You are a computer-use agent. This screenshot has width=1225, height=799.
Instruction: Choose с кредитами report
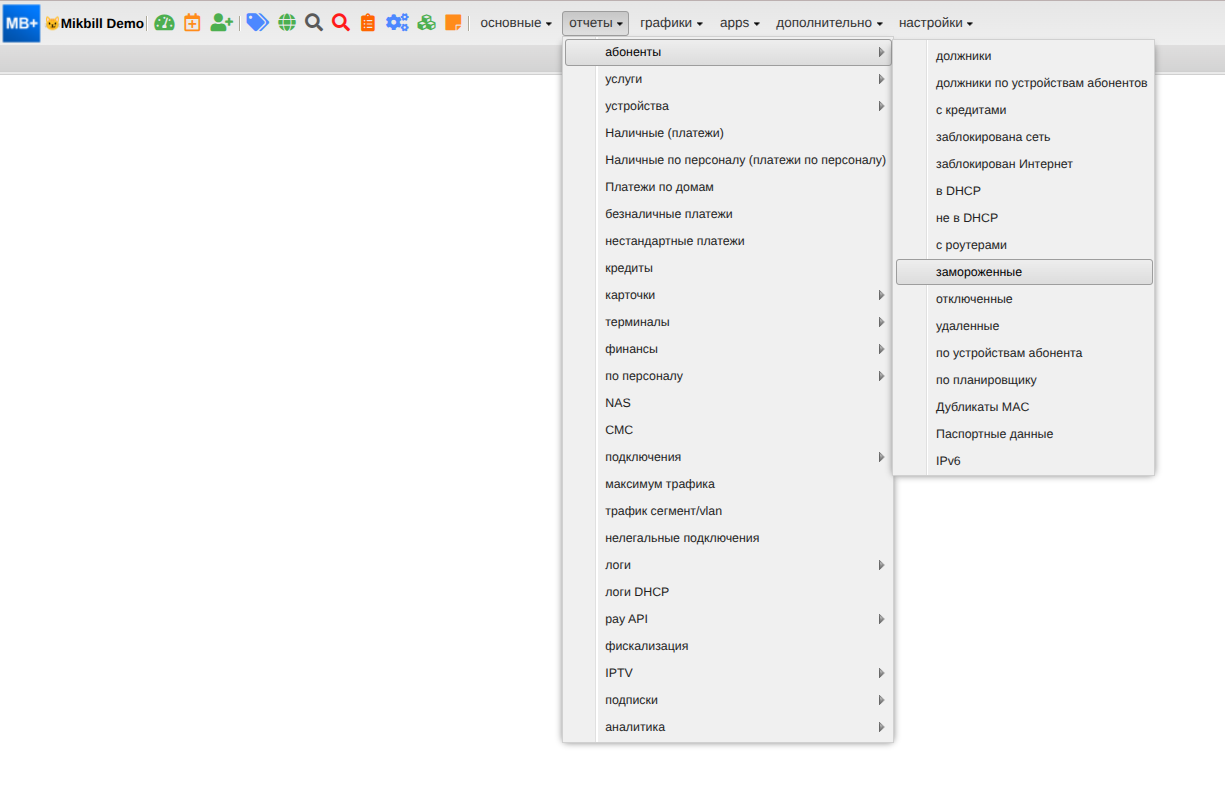1024,110
